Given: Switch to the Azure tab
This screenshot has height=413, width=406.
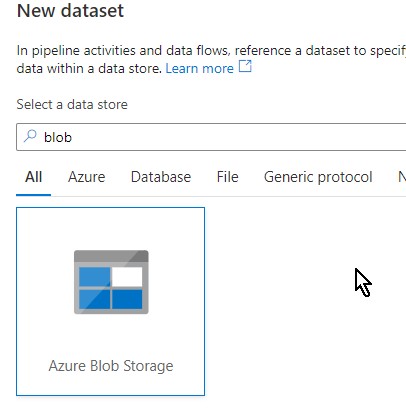Looking at the screenshot, I should tap(87, 177).
